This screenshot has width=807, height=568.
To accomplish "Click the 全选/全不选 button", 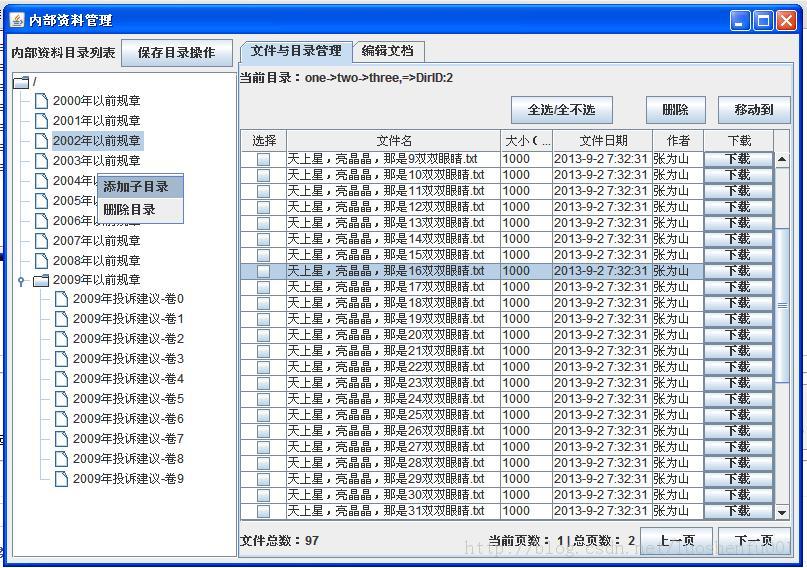I will click(x=562, y=110).
